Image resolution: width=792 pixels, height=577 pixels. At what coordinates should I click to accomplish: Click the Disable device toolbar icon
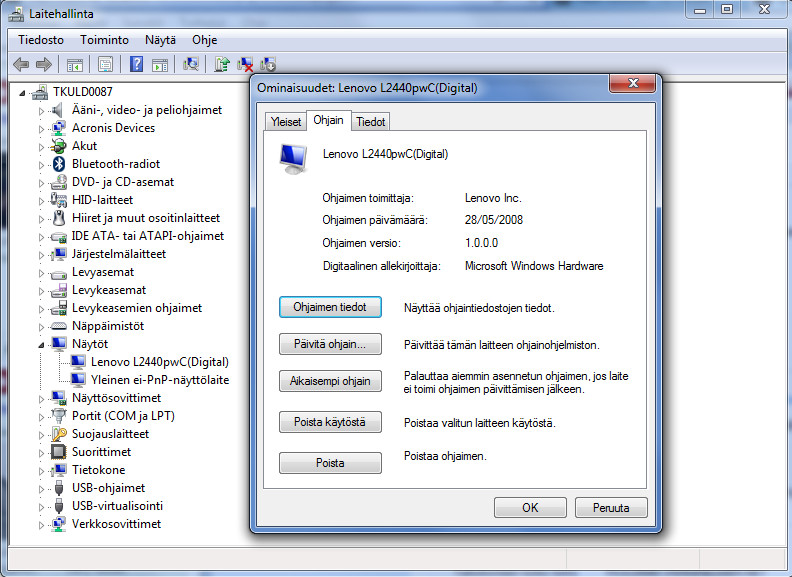pos(268,65)
